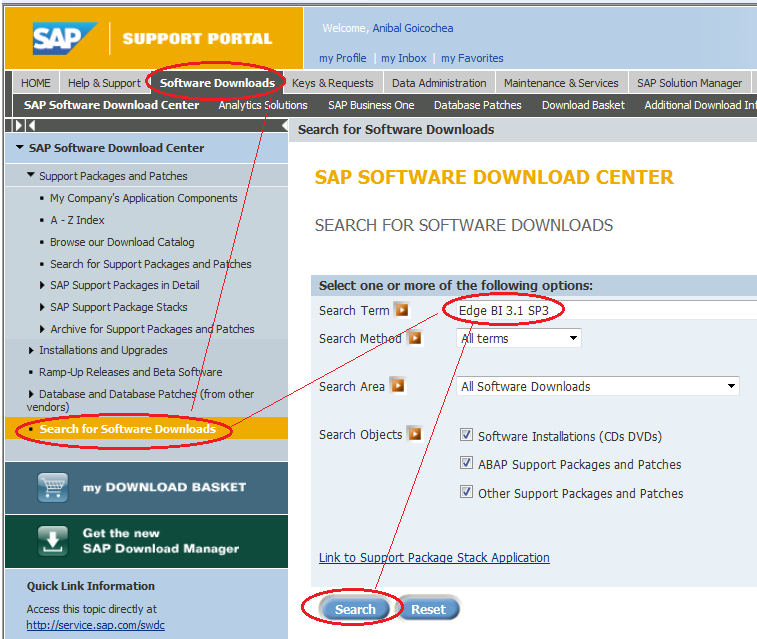Click help icon beside Search Objects
Image resolution: width=757 pixels, height=639 pixels.
click(414, 434)
